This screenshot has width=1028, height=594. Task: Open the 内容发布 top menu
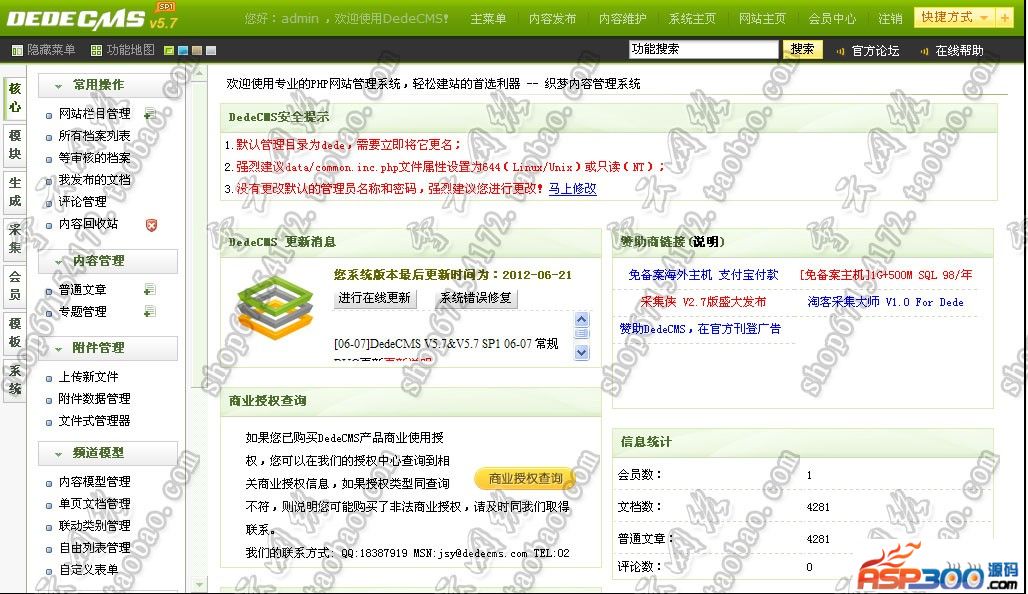click(553, 18)
